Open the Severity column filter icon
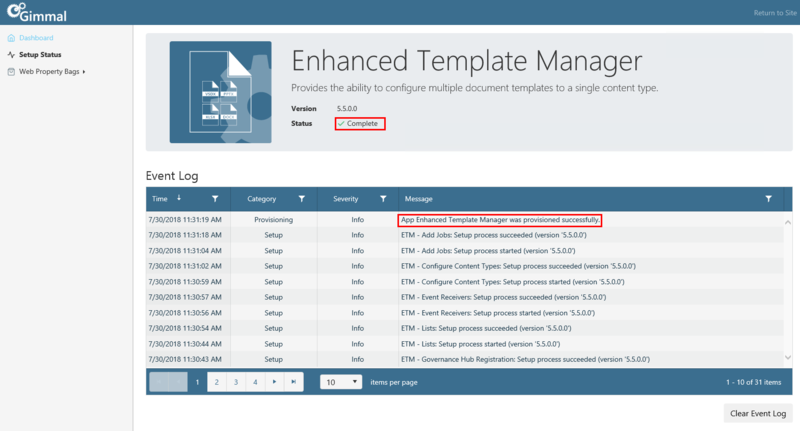This screenshot has width=800, height=431. (383, 199)
